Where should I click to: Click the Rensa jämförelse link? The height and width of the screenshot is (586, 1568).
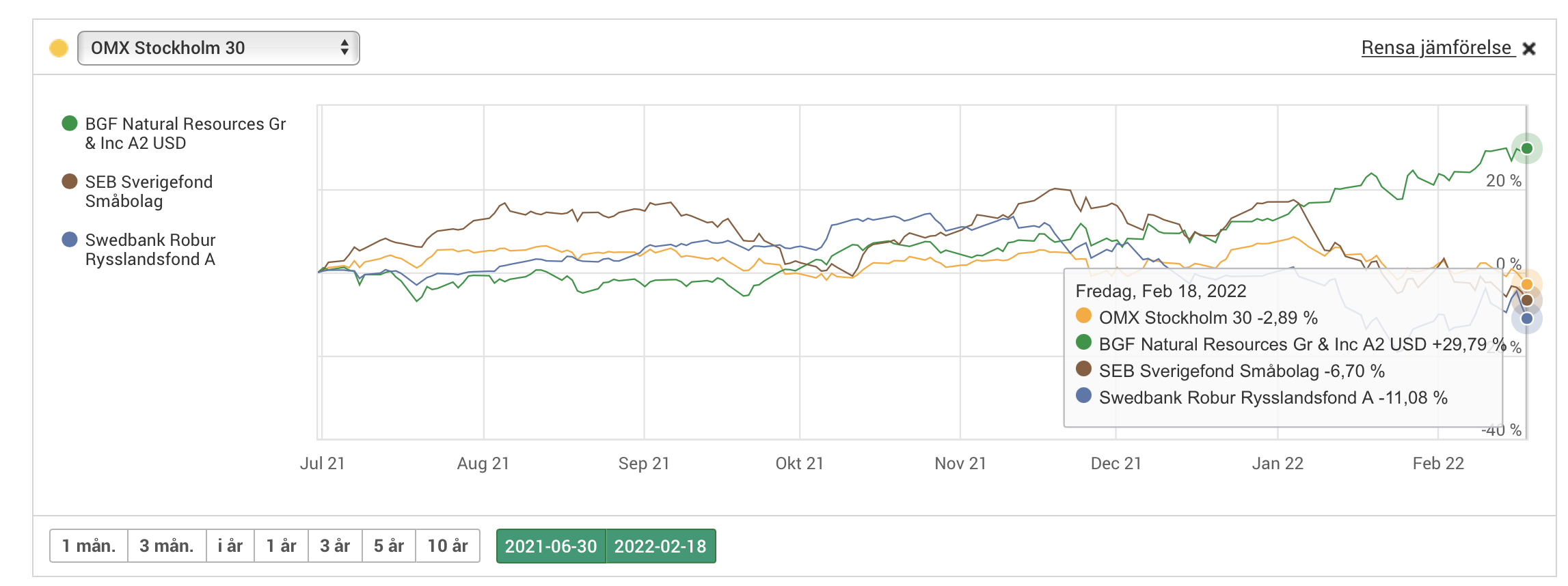pos(1436,48)
